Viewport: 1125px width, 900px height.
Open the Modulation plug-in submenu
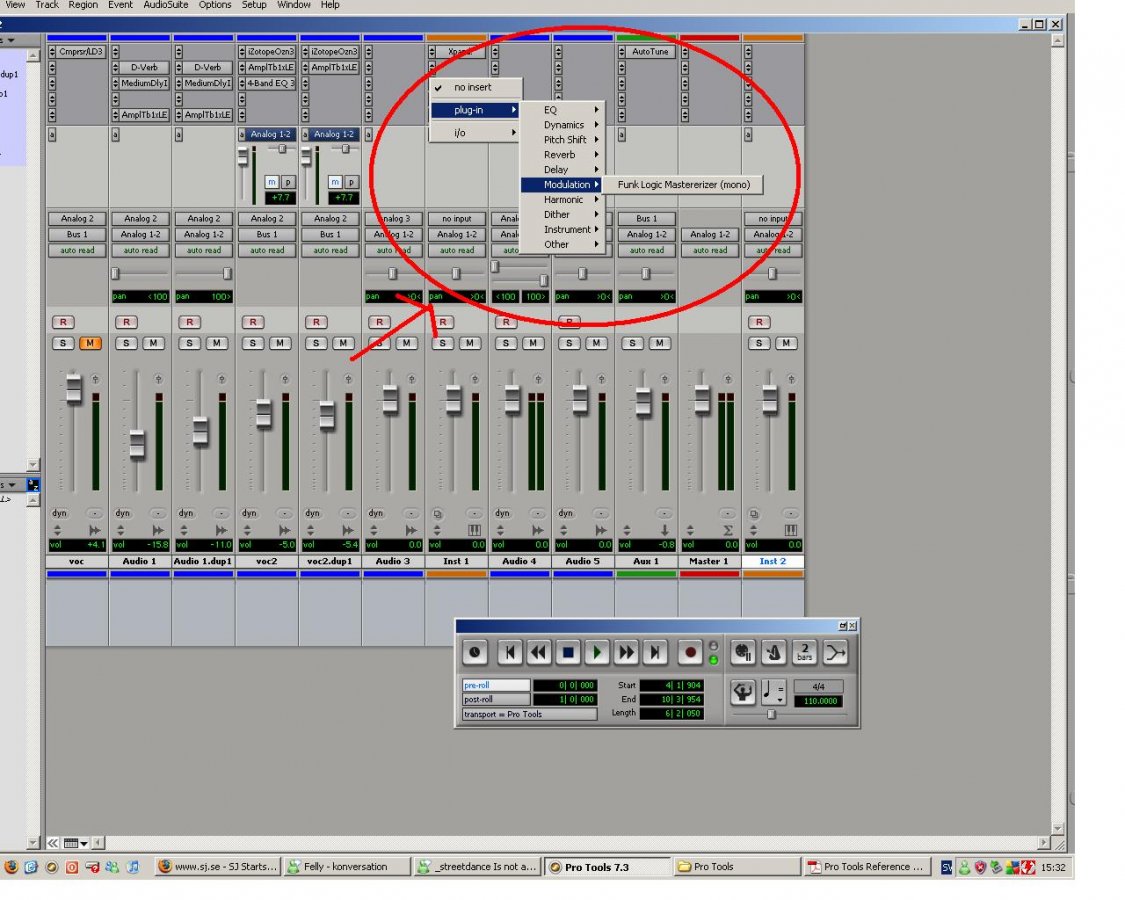click(x=566, y=184)
